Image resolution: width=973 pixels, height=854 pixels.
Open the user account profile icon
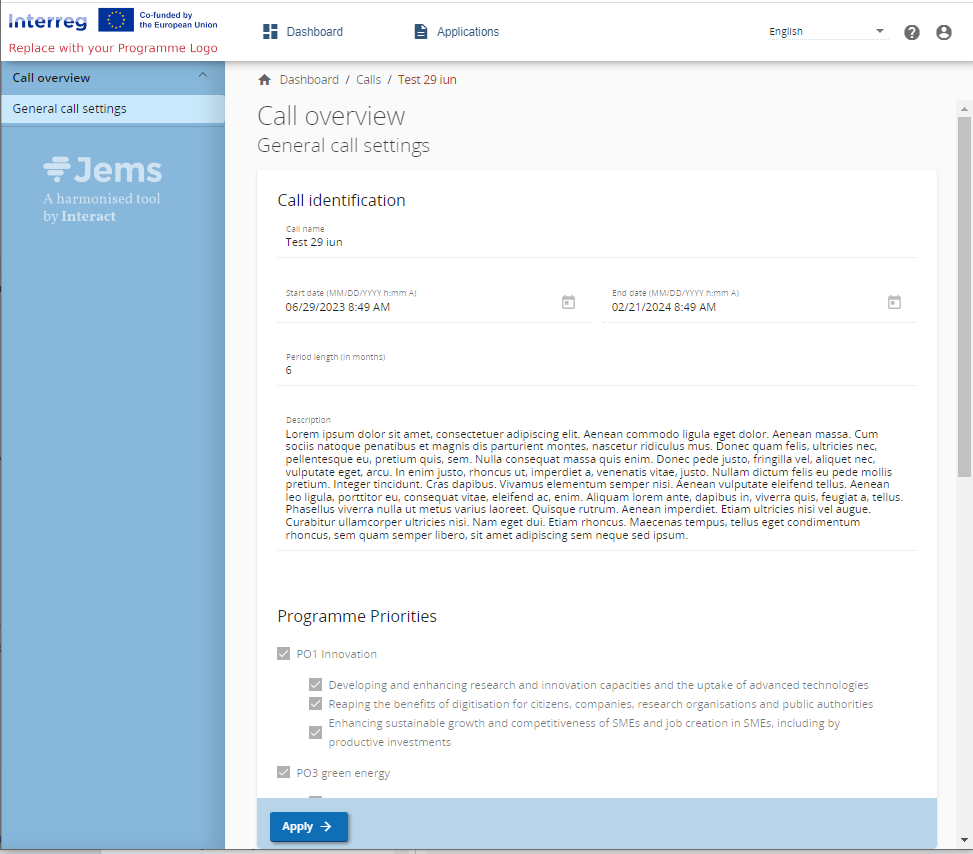pyautogui.click(x=943, y=32)
